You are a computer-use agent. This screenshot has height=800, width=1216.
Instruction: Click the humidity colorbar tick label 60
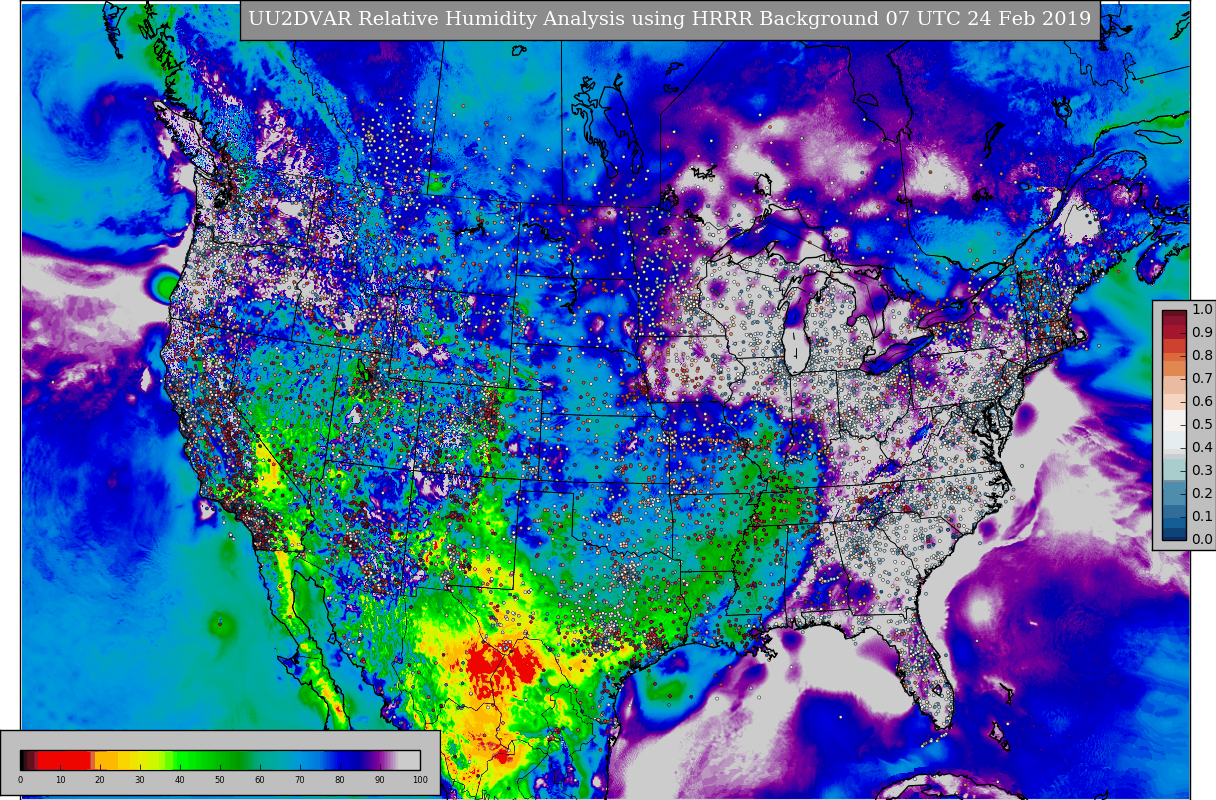[x=260, y=780]
